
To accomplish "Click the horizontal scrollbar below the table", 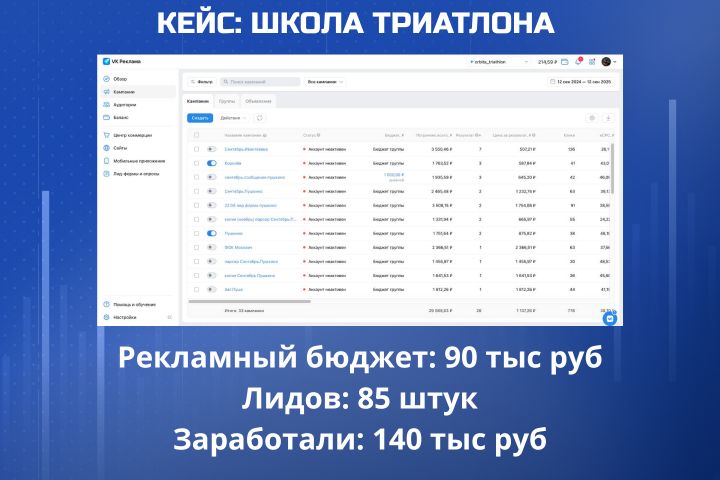I will (x=249, y=301).
